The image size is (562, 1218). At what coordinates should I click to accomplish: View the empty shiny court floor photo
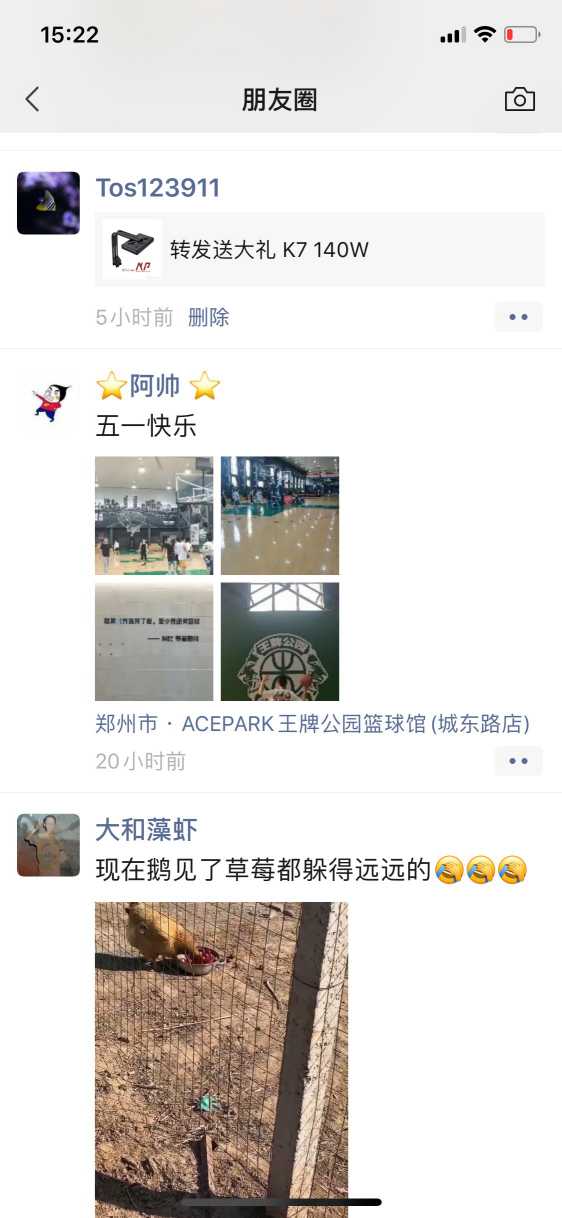point(280,515)
